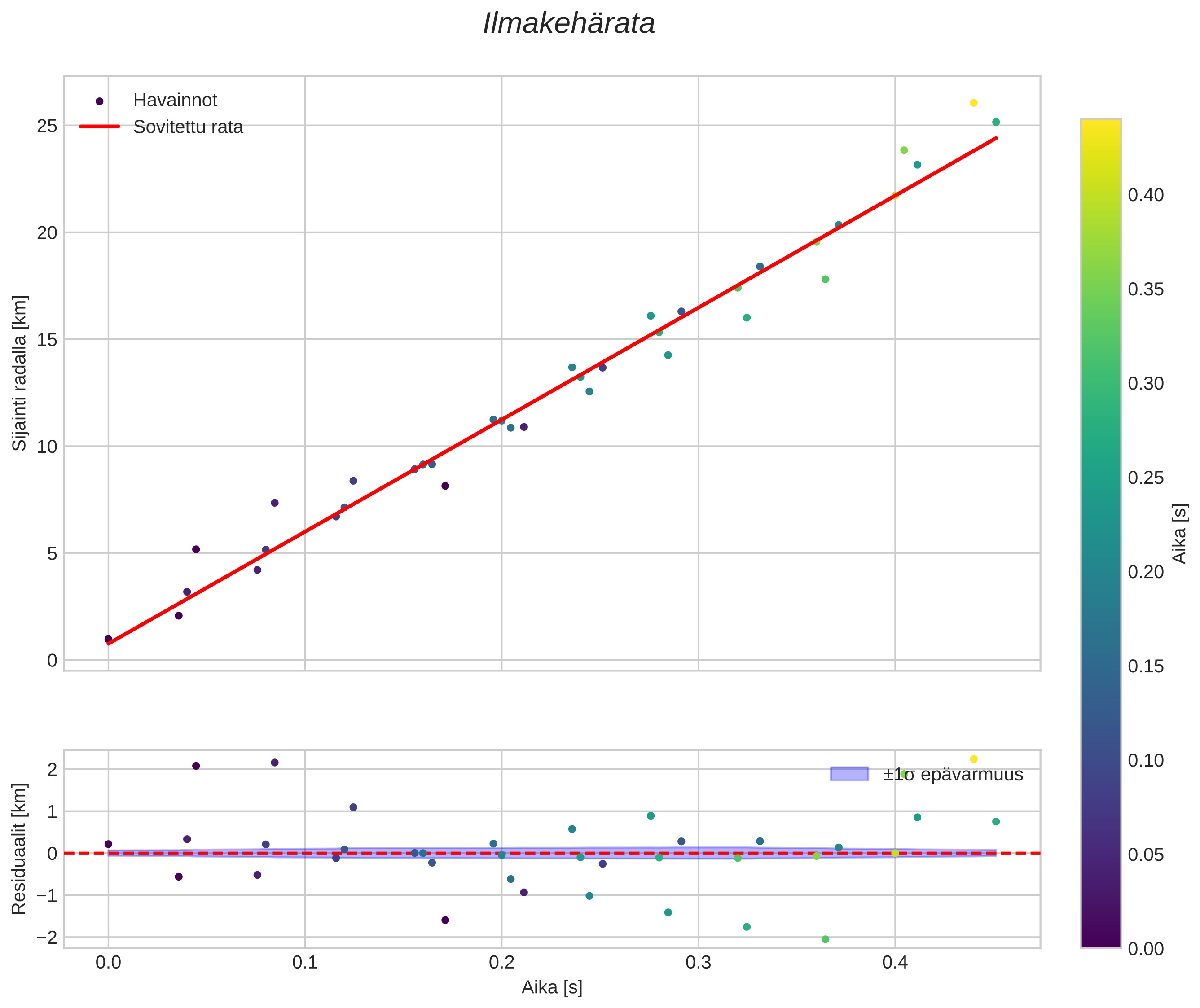Click the lowest green residual point

[825, 939]
